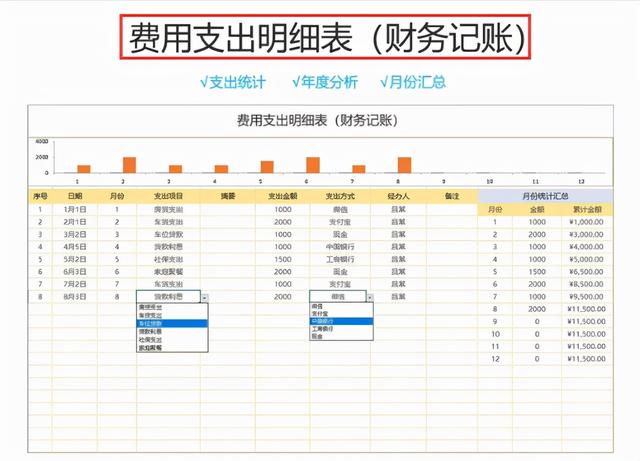Select the date cell 2月1日
This screenshot has height=461, width=640.
[x=75, y=222]
